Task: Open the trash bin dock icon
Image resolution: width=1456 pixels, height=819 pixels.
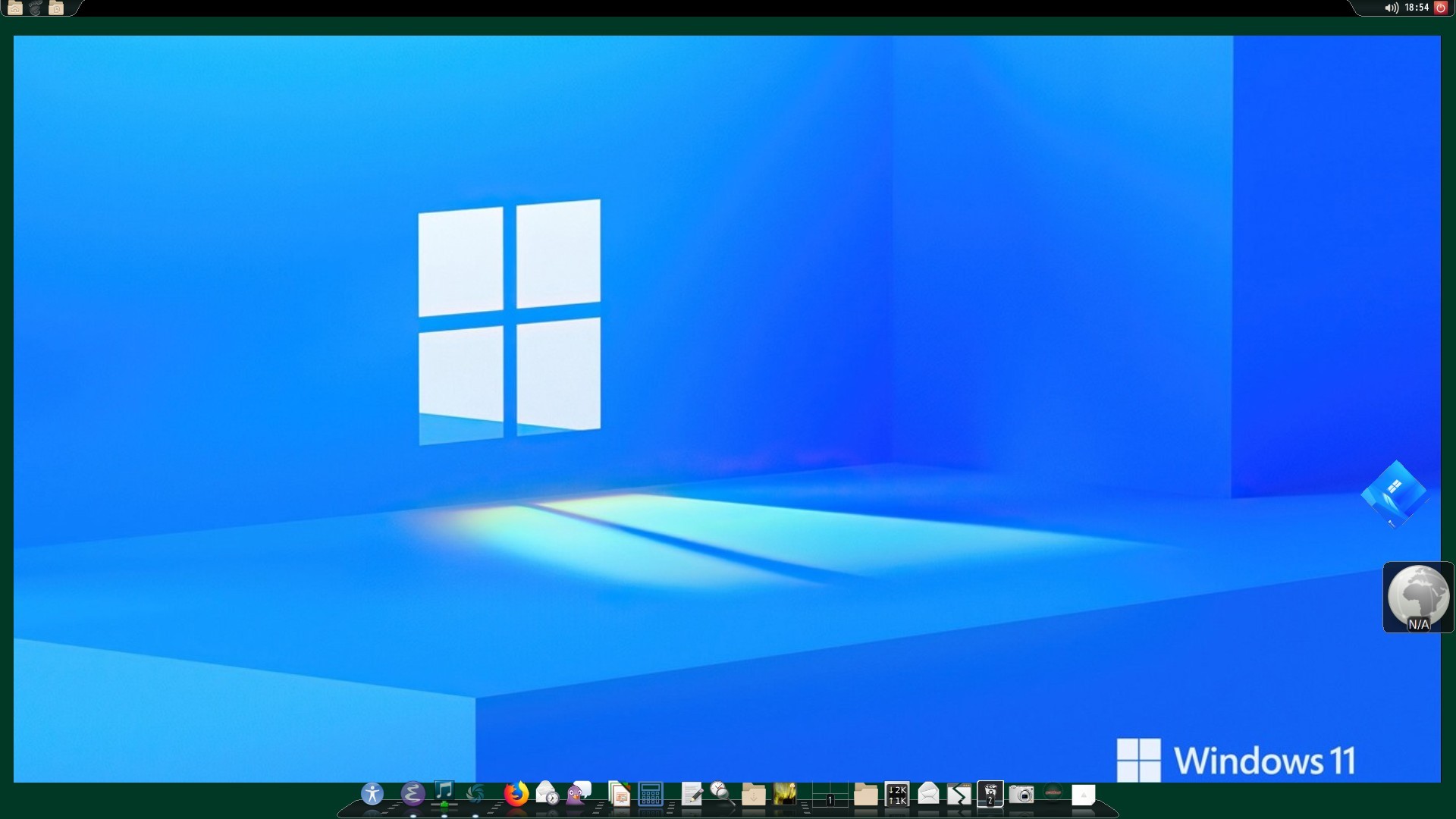Action: tap(990, 794)
